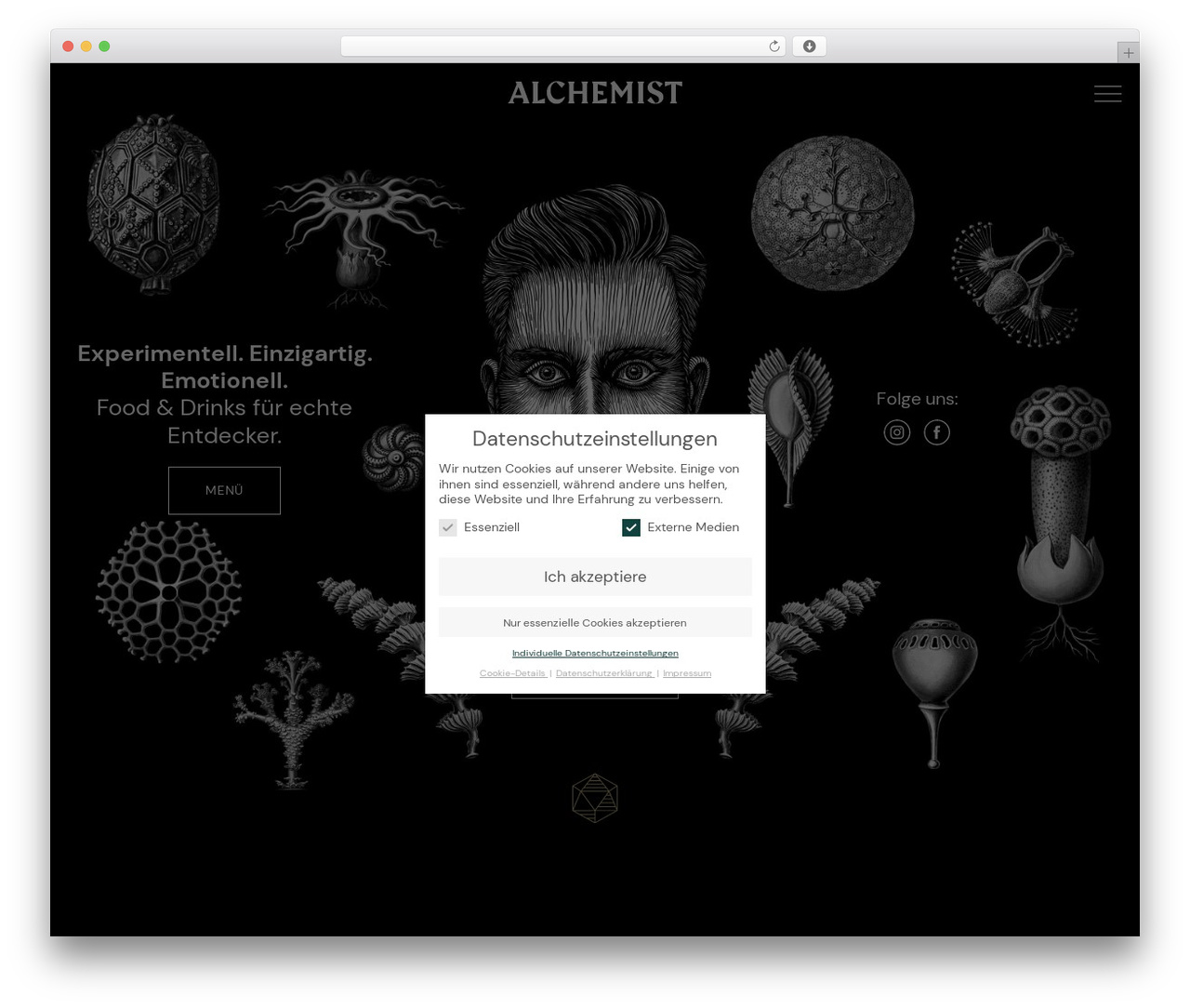Open a new browser tab with plus
The height and width of the screenshot is (1008, 1190).
(x=1128, y=53)
